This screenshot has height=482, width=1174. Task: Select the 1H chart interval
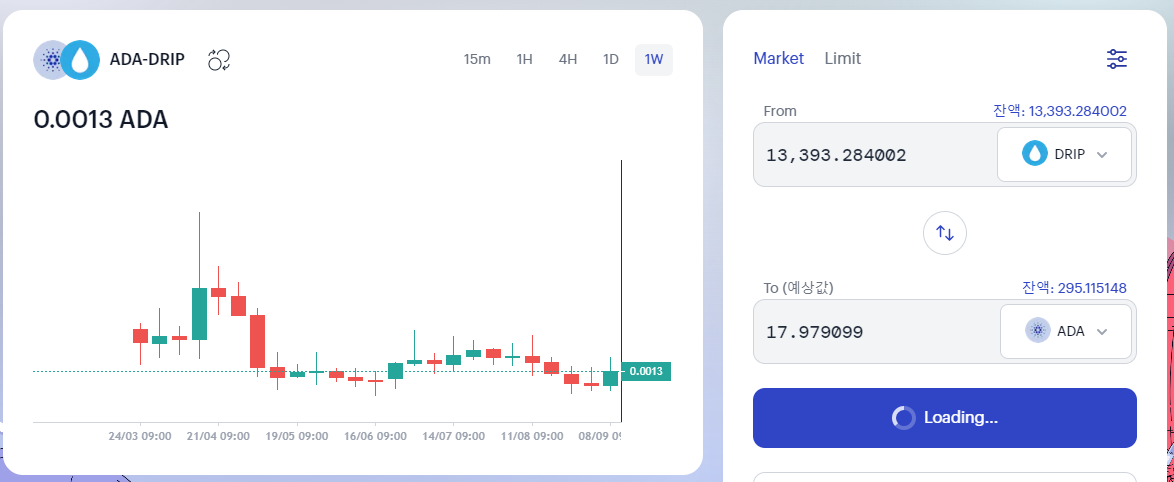click(x=524, y=59)
